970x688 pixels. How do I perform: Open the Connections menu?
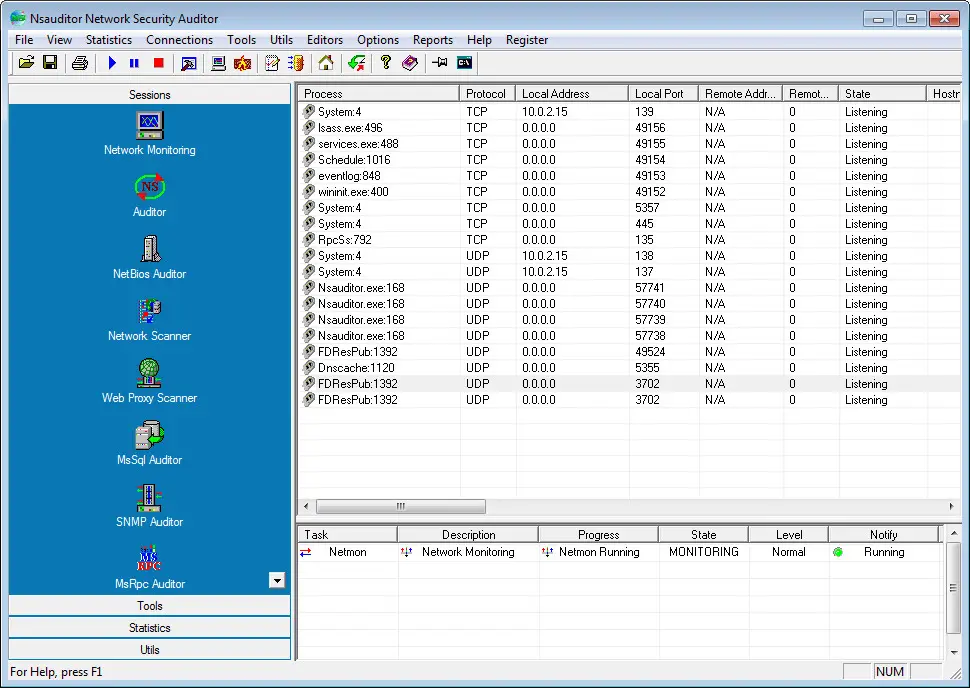coord(179,40)
